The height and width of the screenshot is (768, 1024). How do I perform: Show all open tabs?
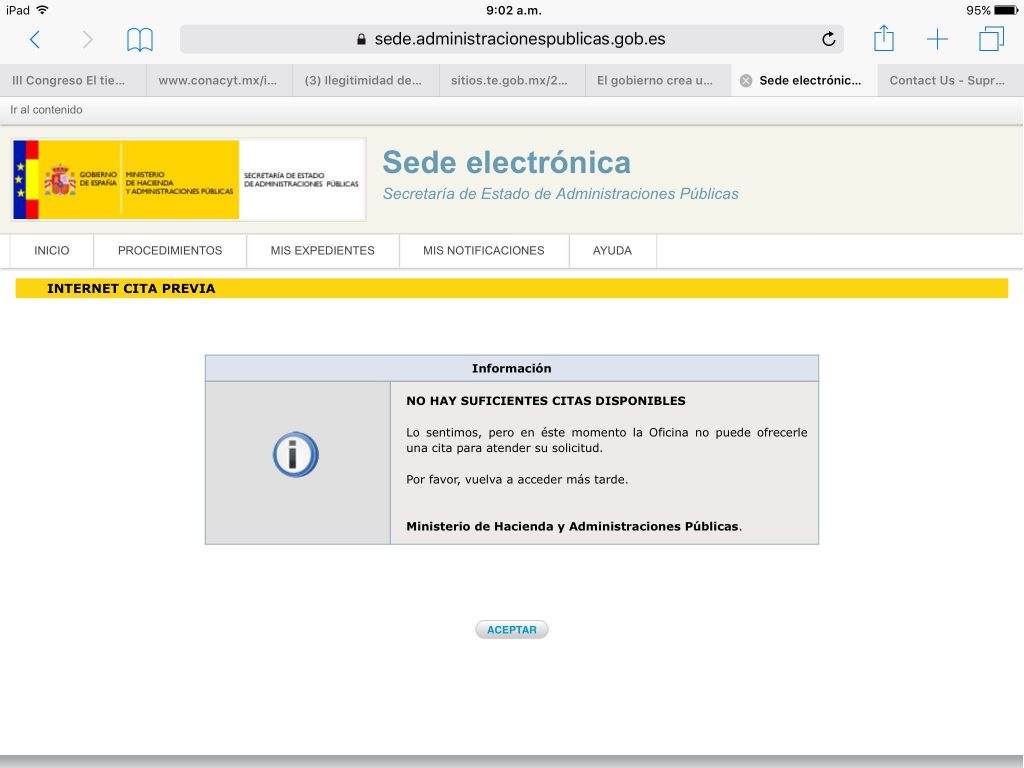pyautogui.click(x=990, y=38)
